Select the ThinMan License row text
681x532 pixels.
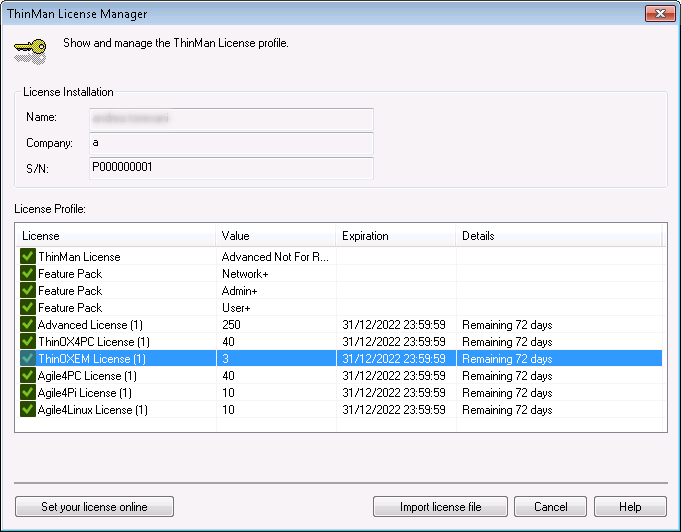pos(79,257)
